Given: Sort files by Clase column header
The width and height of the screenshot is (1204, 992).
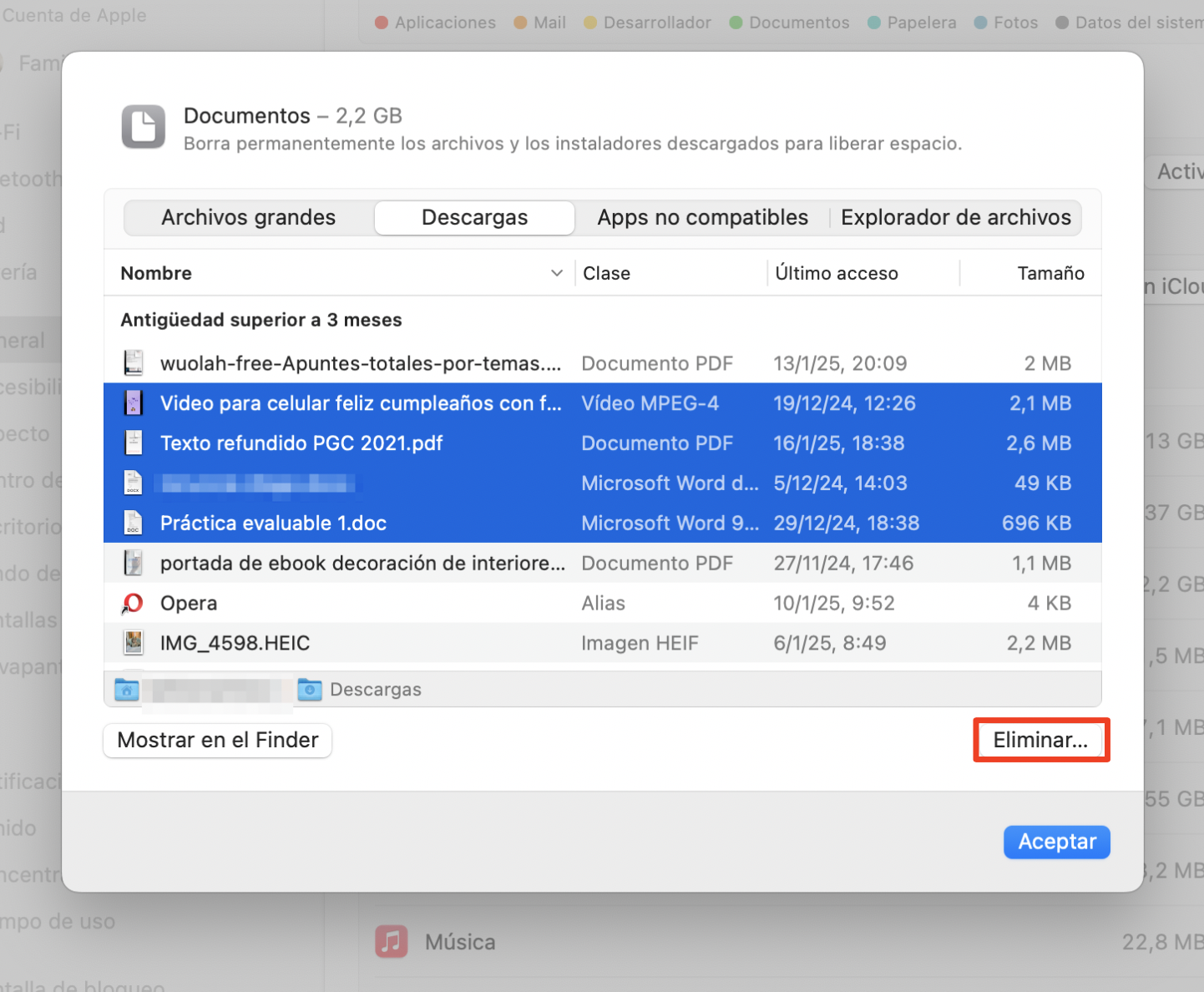Looking at the screenshot, I should pyautogui.click(x=607, y=274).
